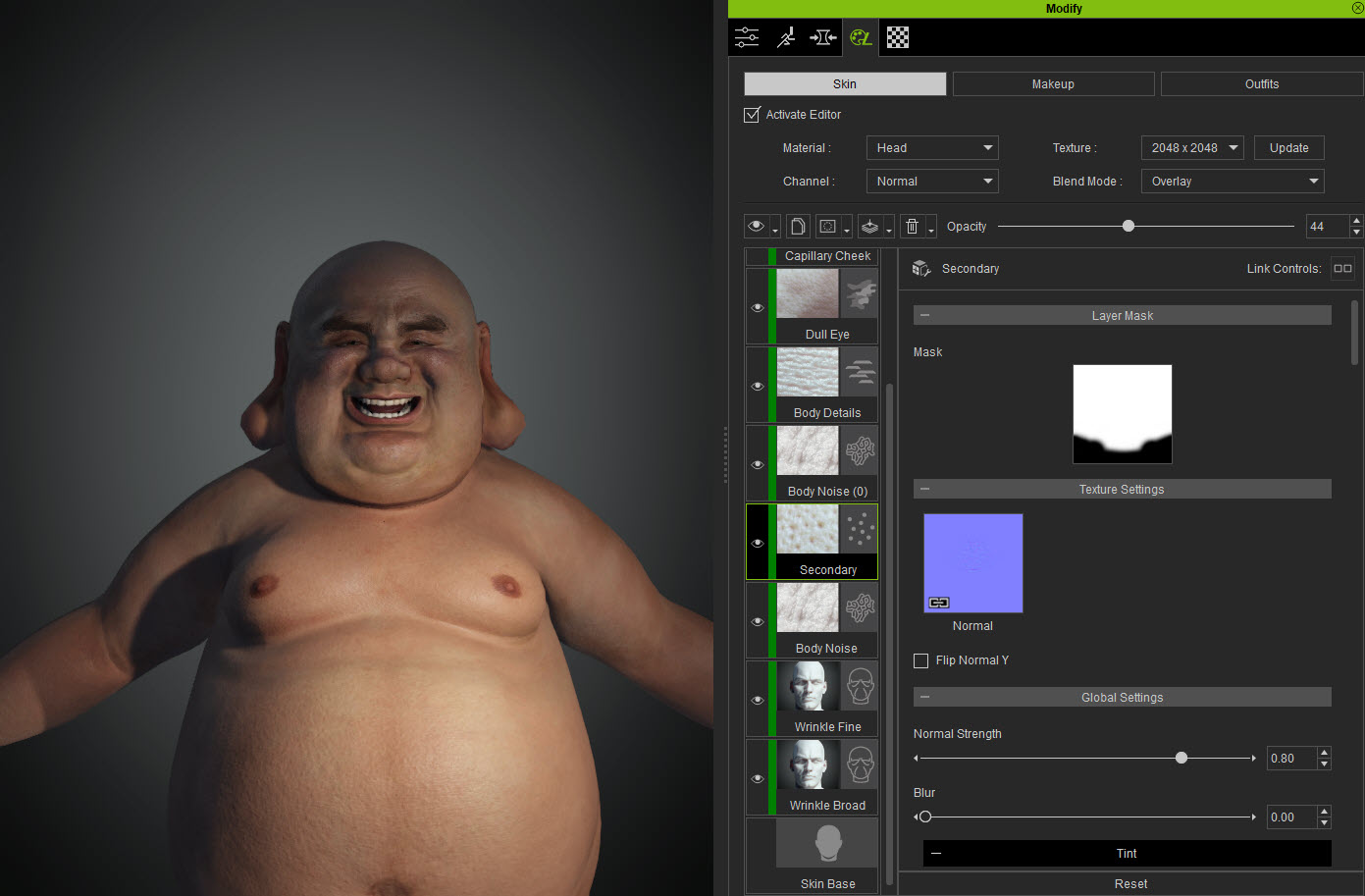Image resolution: width=1365 pixels, height=896 pixels.
Task: Click the Body Noise layer squiggle mask icon
Action: pyautogui.click(x=860, y=607)
